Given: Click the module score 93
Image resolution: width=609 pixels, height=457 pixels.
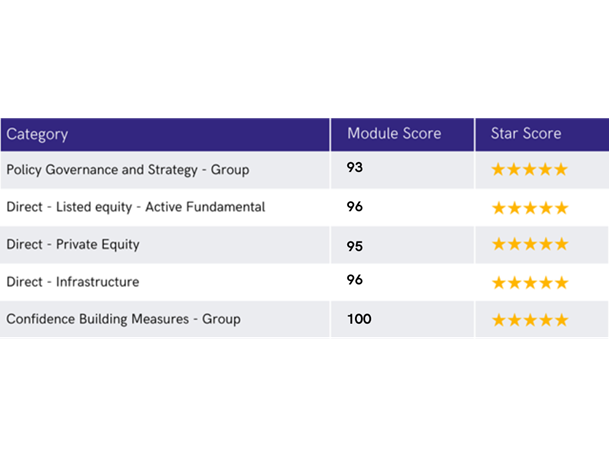Looking at the screenshot, I should [355, 168].
